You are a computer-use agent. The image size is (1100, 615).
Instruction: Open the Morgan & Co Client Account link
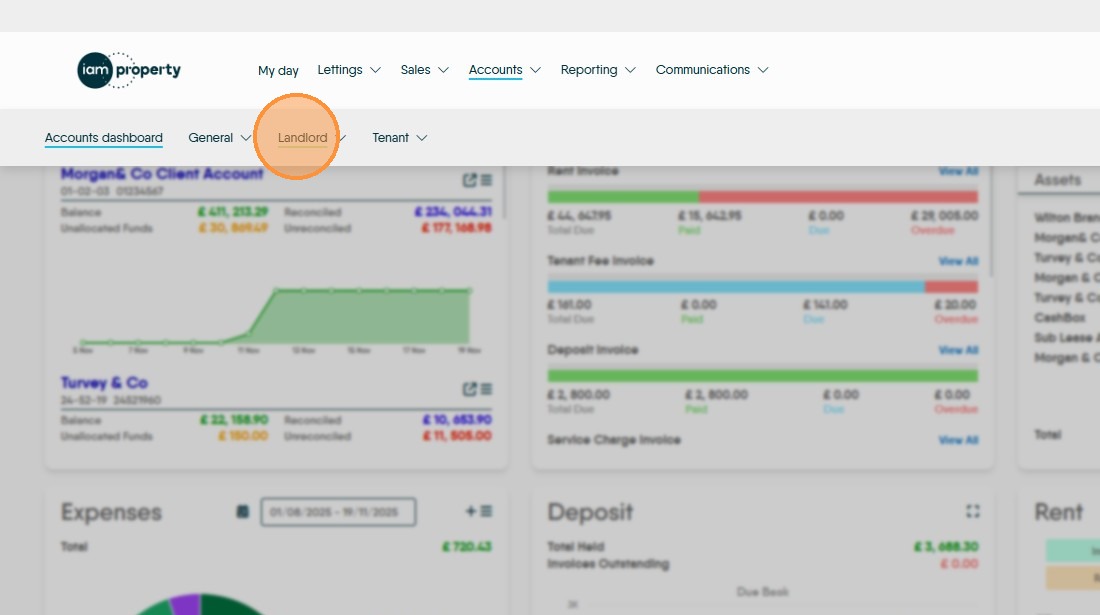[x=162, y=173]
